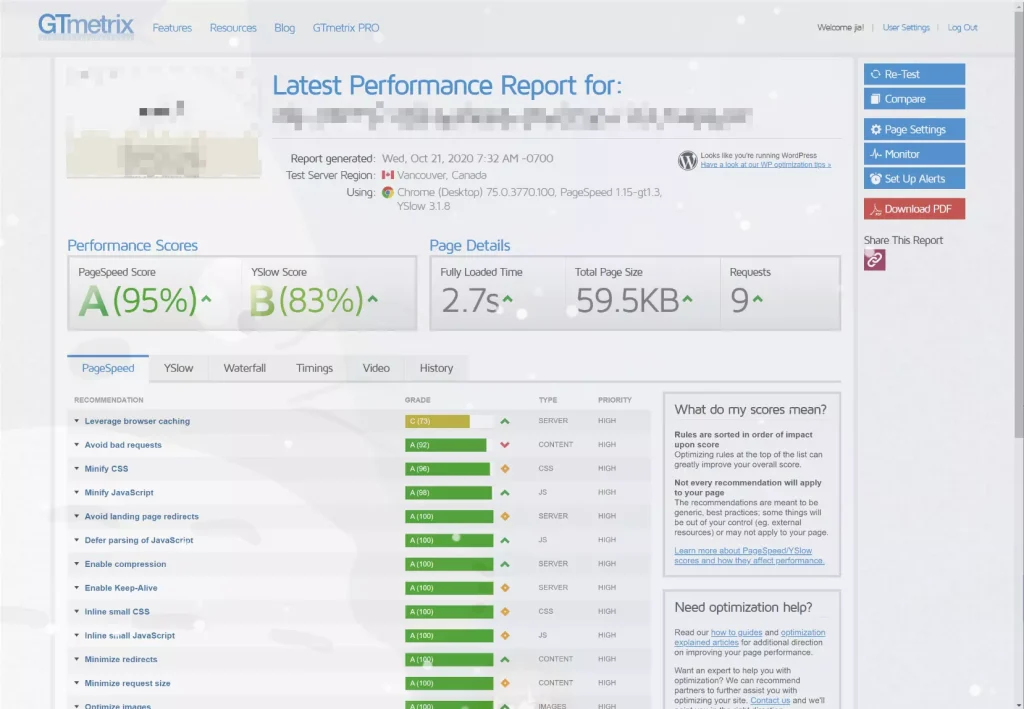Click the GTmetrix logo
Viewport: 1024px width, 709px height.
(x=86, y=26)
